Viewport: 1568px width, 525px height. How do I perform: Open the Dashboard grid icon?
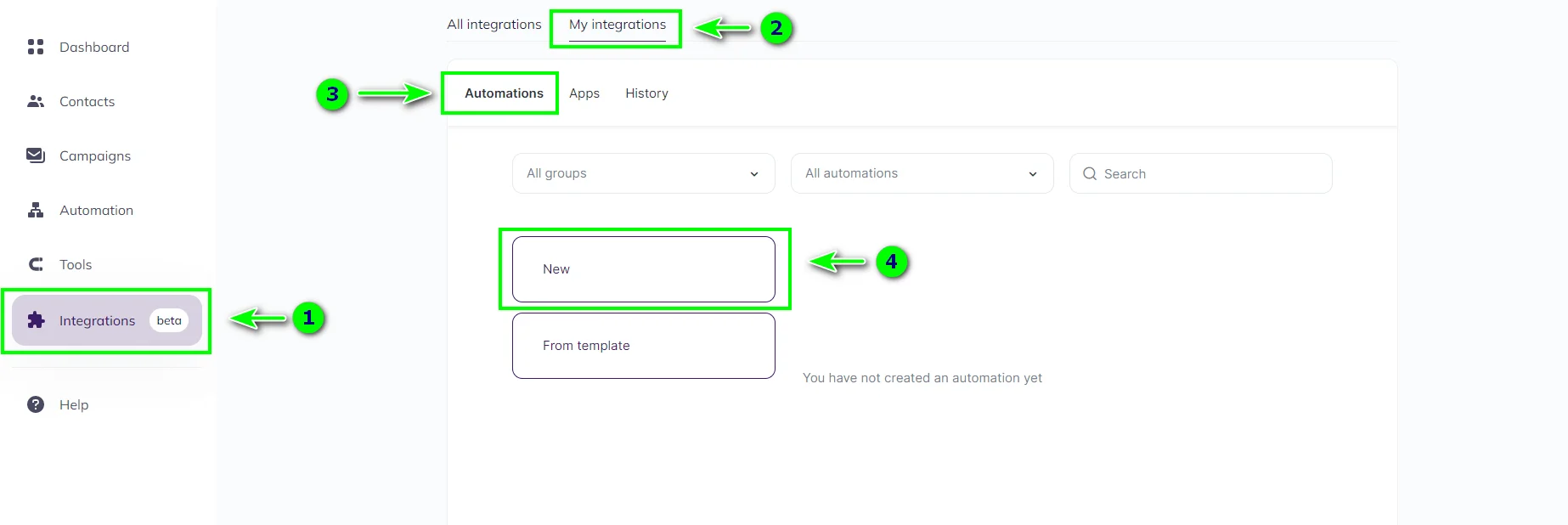click(36, 47)
